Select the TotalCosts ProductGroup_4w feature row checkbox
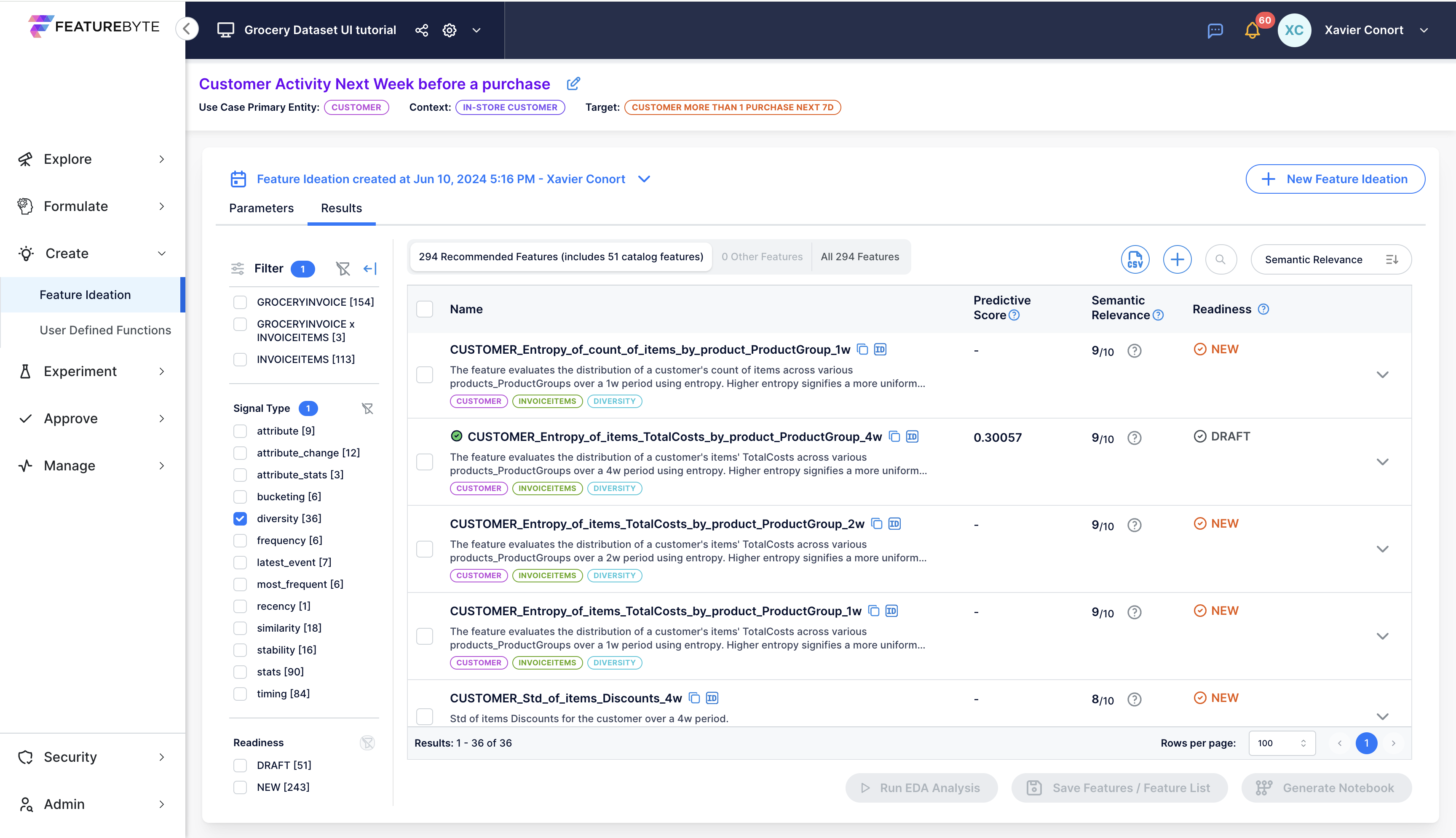The width and height of the screenshot is (1456, 838). 425,462
